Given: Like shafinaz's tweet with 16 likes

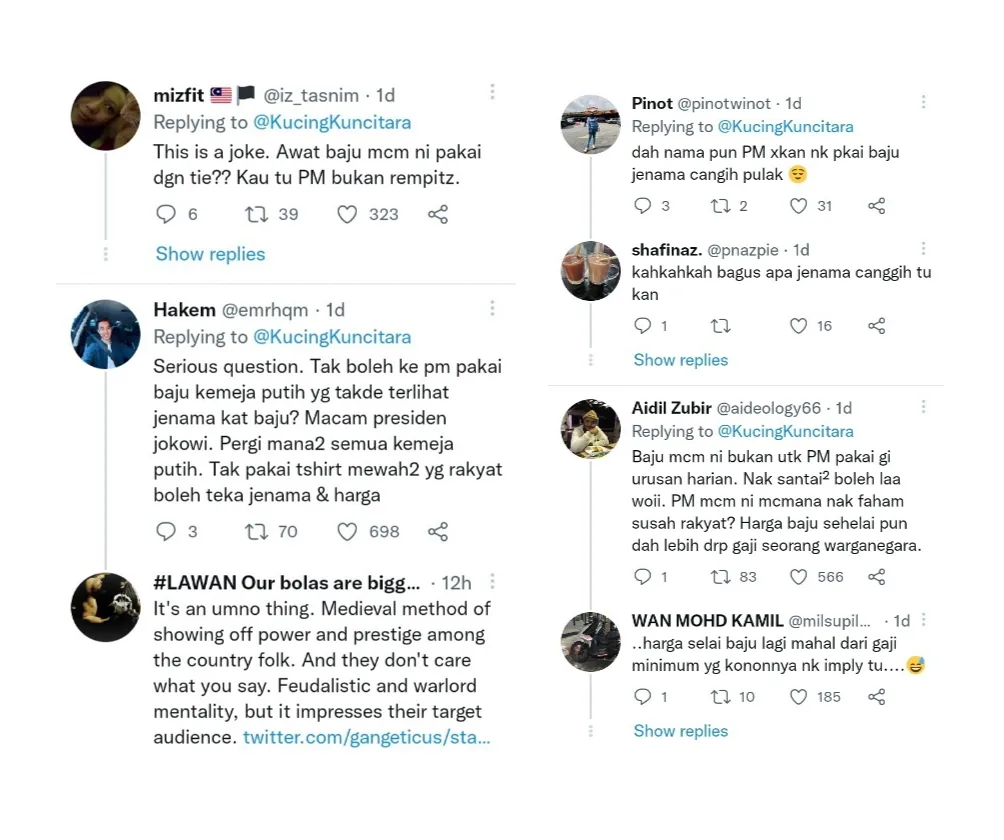Looking at the screenshot, I should (x=798, y=326).
